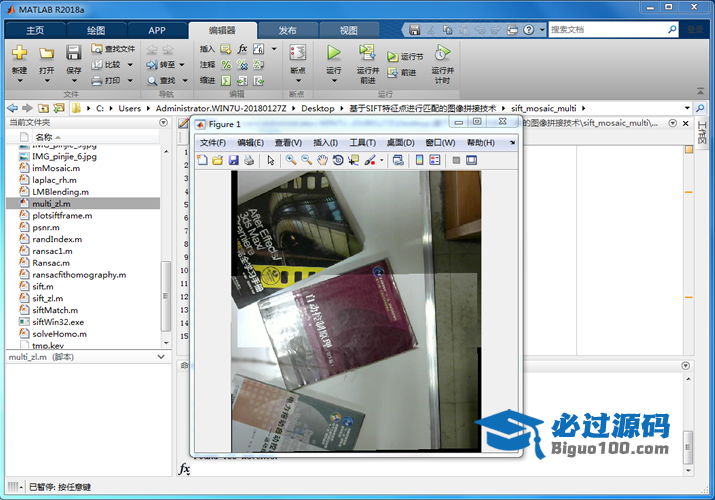Select ransacfithomography.m in the folder list

[x=79, y=274]
